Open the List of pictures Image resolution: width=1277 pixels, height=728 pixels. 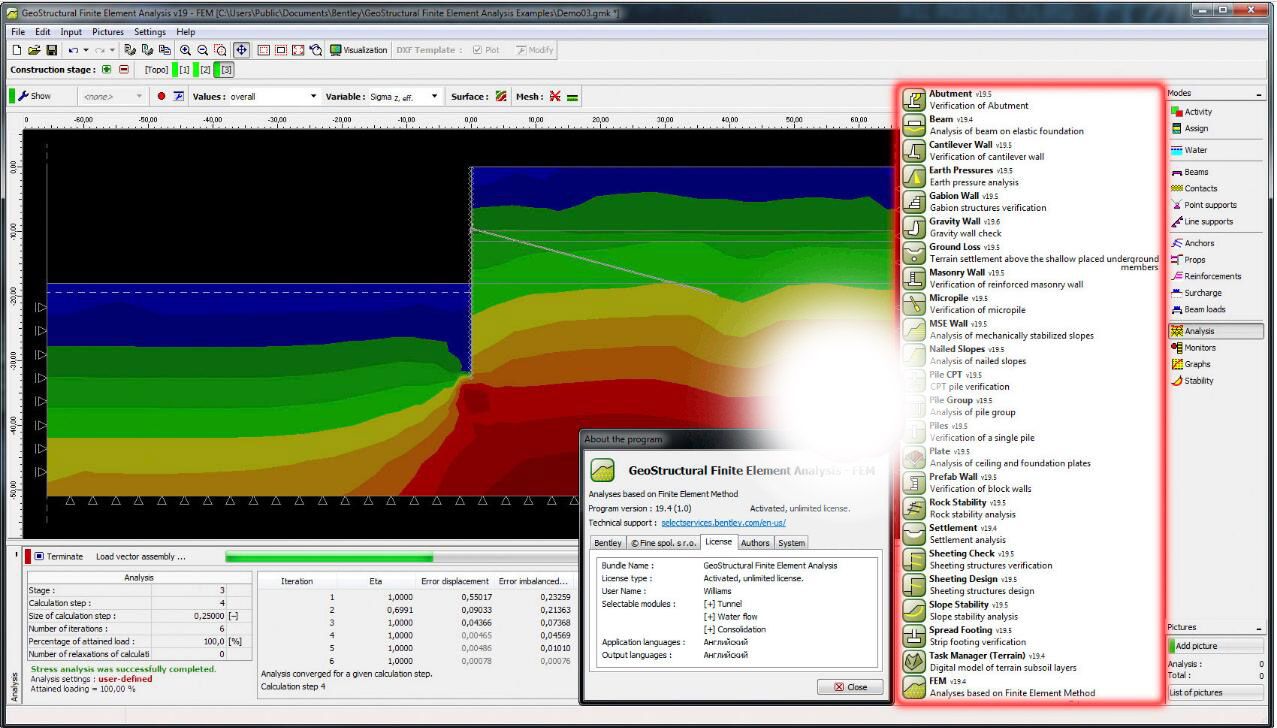tap(1214, 692)
